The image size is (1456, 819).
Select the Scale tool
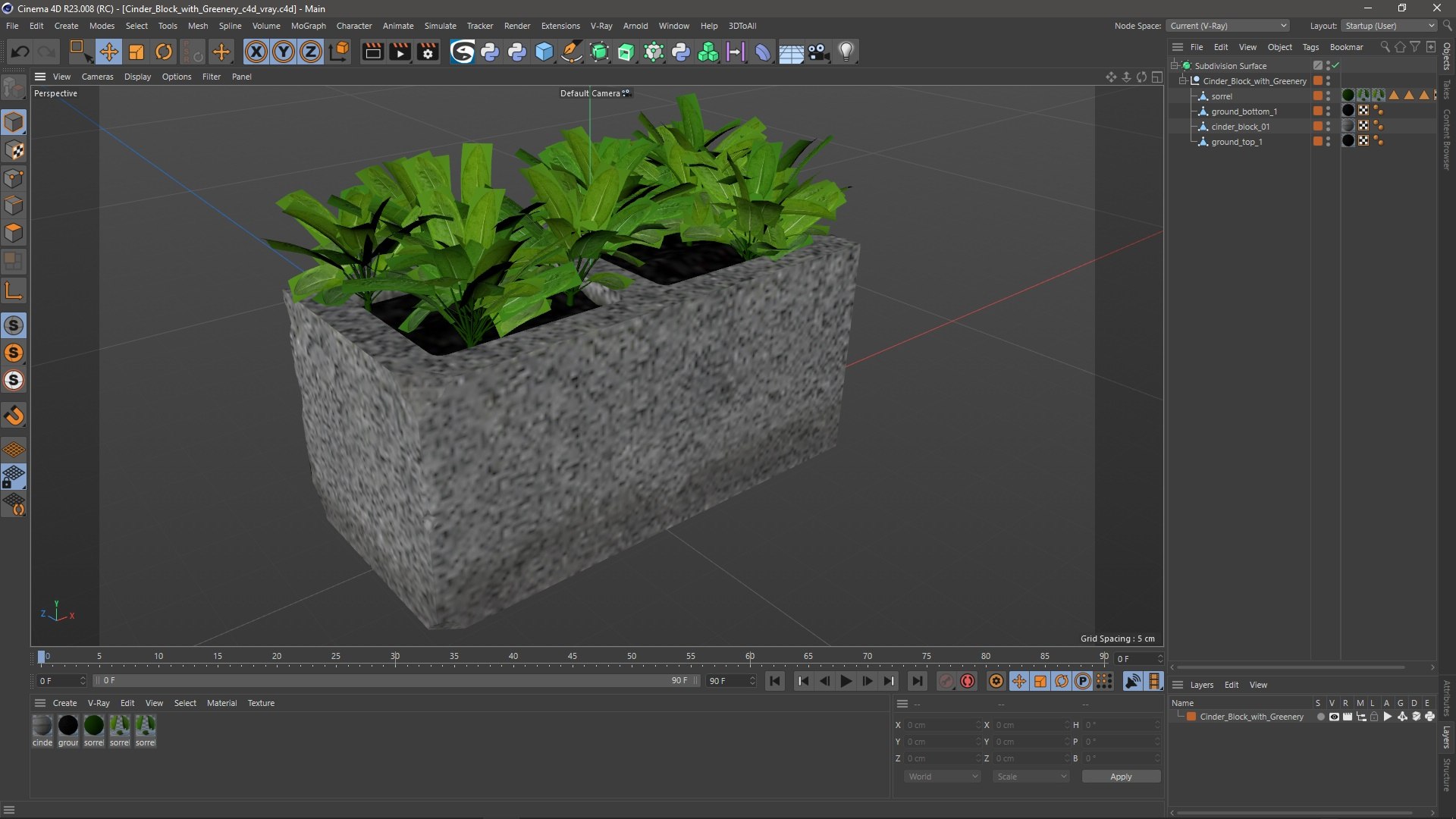coord(136,52)
